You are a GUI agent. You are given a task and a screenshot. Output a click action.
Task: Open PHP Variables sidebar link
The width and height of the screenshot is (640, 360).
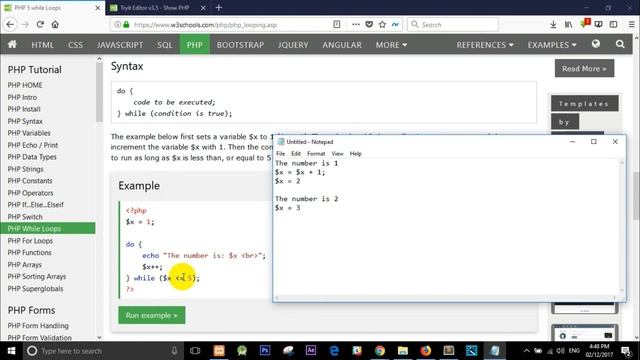click(x=29, y=133)
